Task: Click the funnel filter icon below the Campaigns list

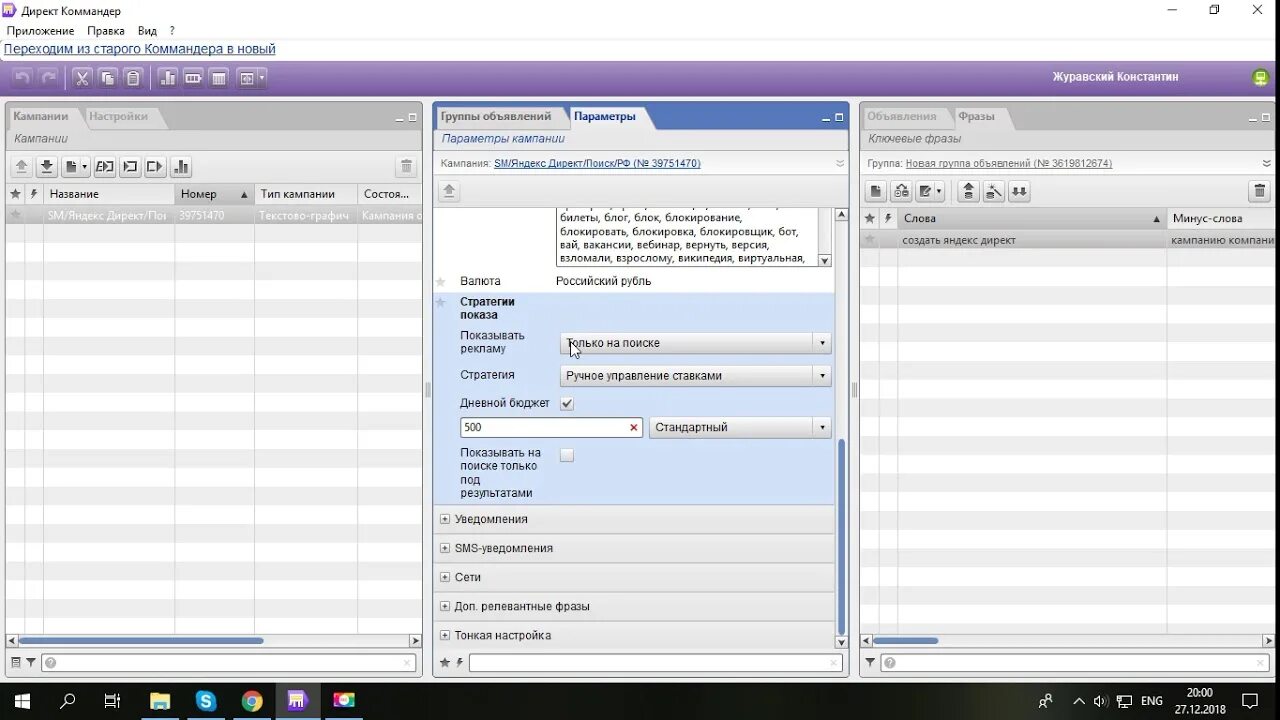Action: point(31,662)
